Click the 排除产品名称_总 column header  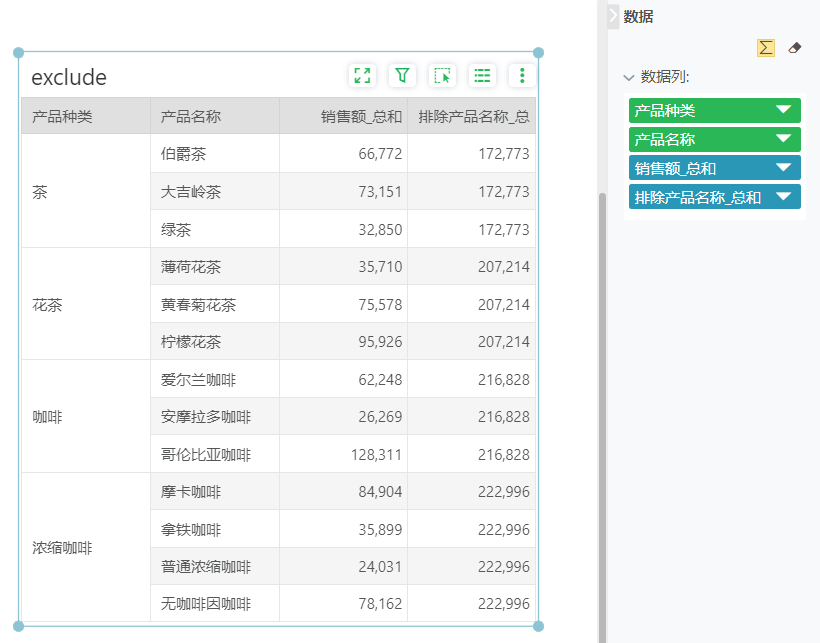tap(472, 116)
